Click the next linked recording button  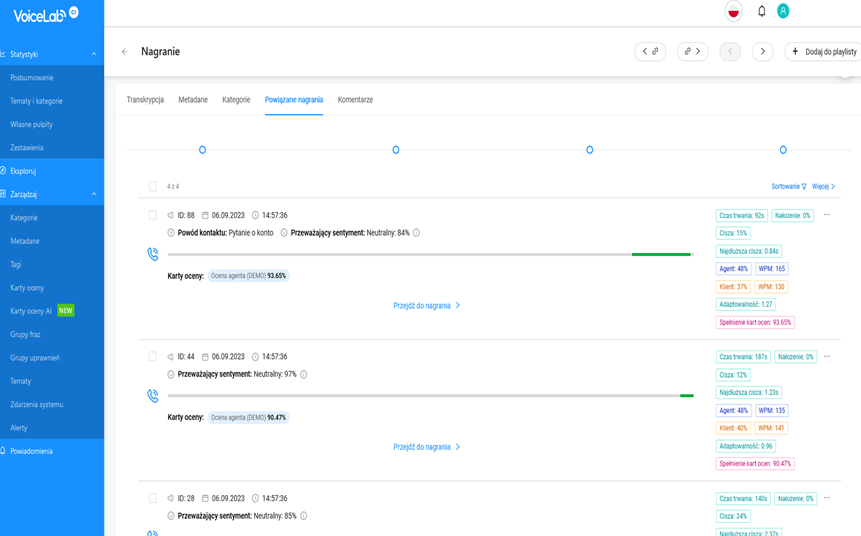(x=692, y=52)
